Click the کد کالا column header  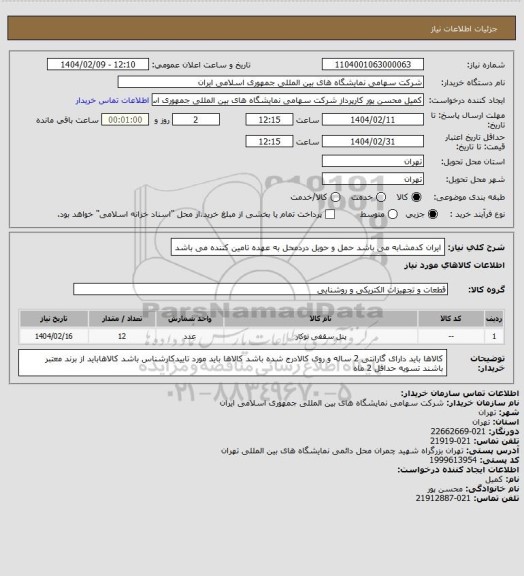pyautogui.click(x=451, y=318)
